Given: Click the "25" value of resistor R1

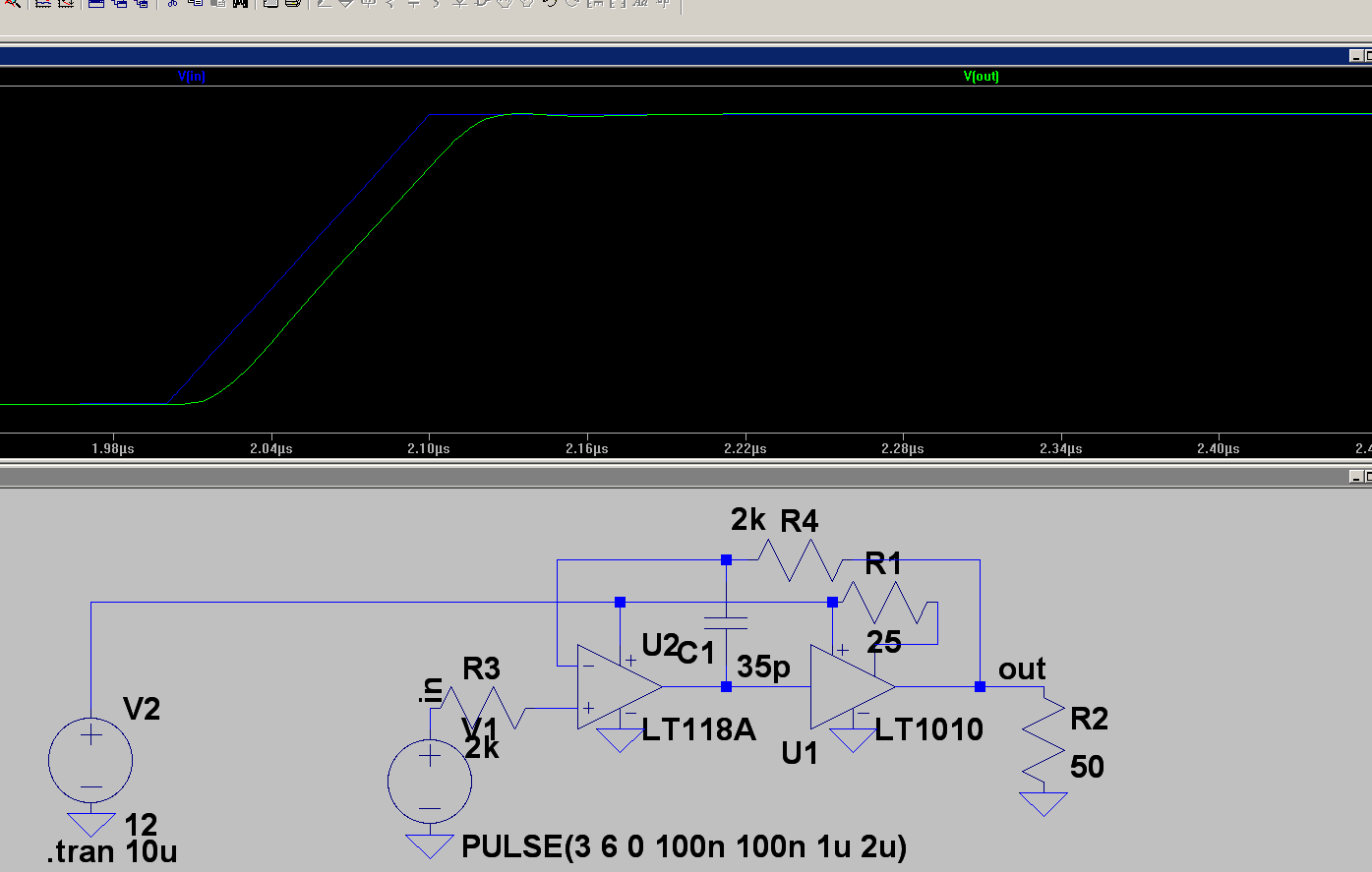Looking at the screenshot, I should click(884, 643).
